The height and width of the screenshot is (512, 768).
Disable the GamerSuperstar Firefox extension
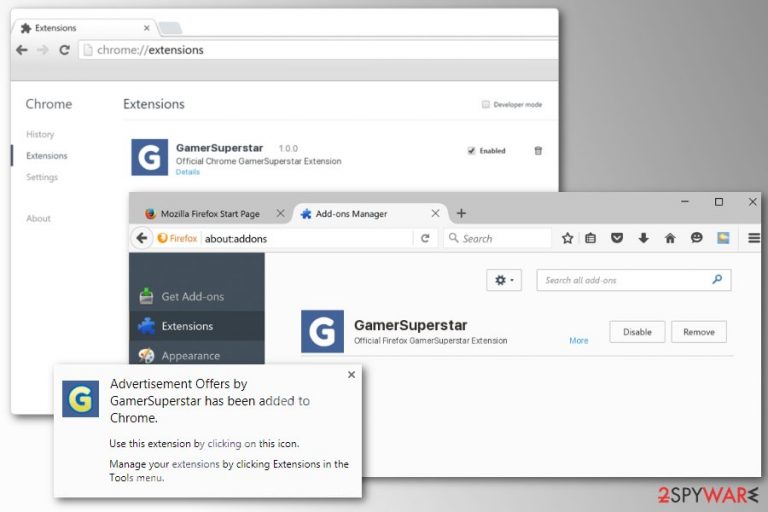[x=637, y=332]
